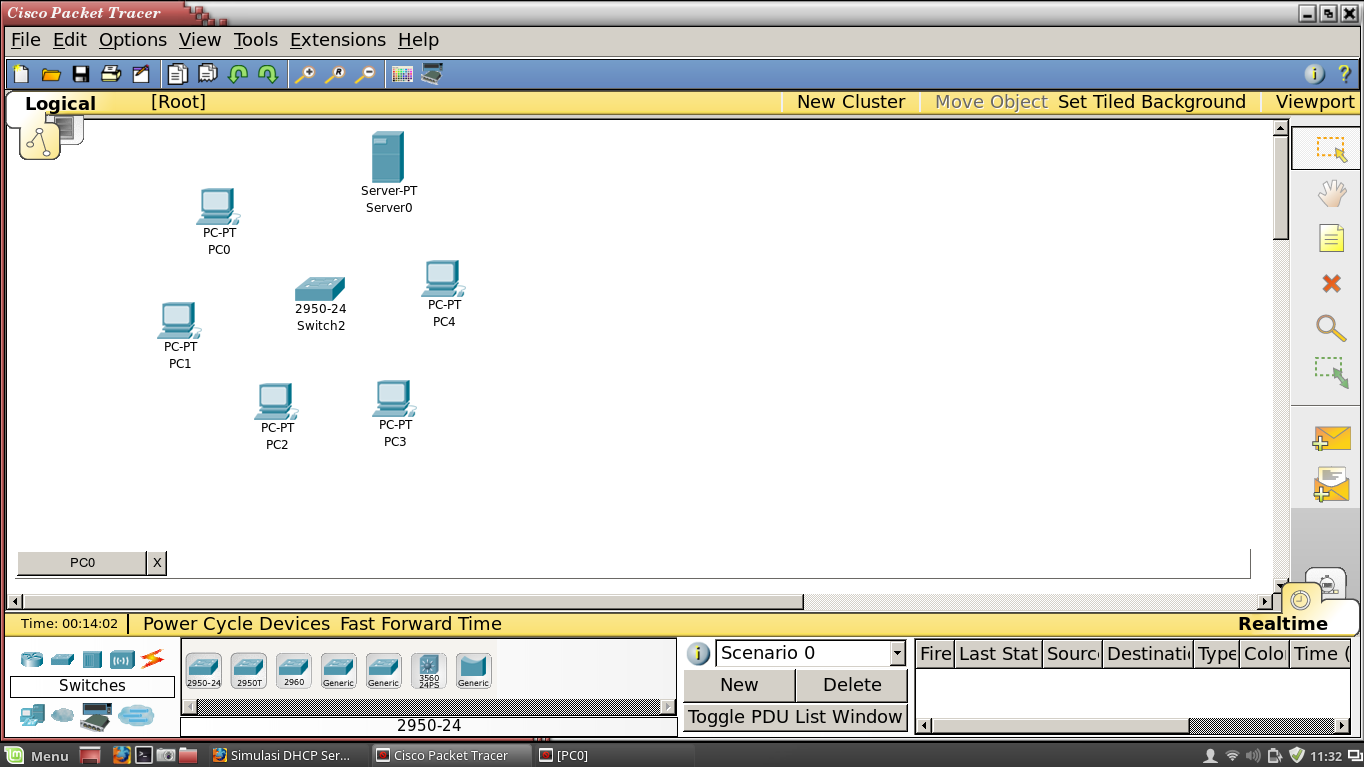Click New Cluster in the workspace bar
Image resolution: width=1364 pixels, height=767 pixels.
point(851,102)
